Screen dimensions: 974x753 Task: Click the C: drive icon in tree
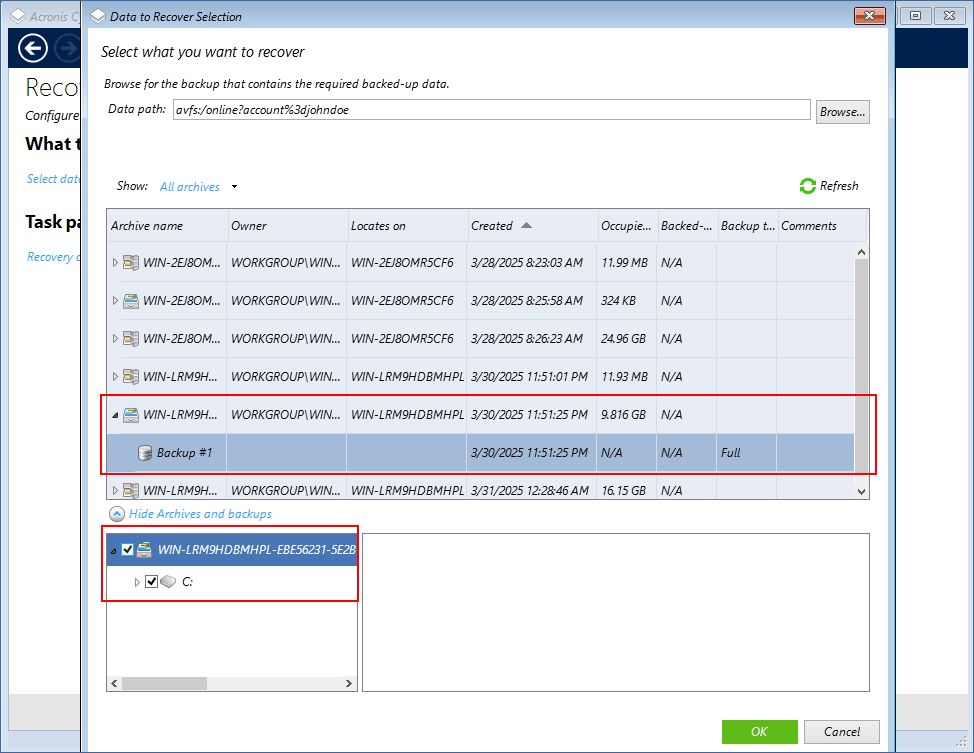pyautogui.click(x=168, y=582)
